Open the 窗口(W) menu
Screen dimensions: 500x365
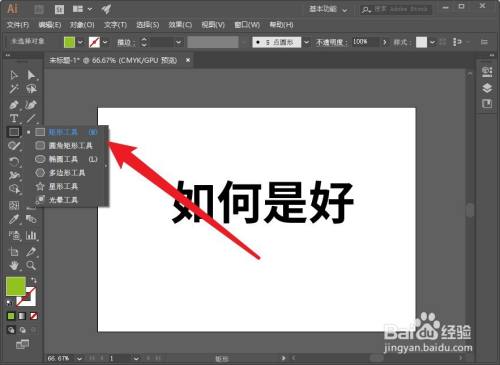[247, 25]
